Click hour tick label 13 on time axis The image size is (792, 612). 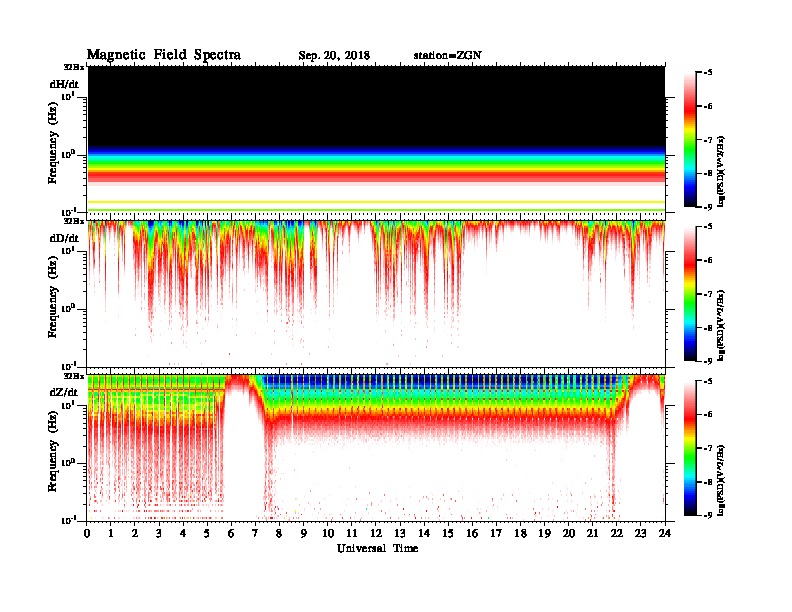pyautogui.click(x=400, y=533)
